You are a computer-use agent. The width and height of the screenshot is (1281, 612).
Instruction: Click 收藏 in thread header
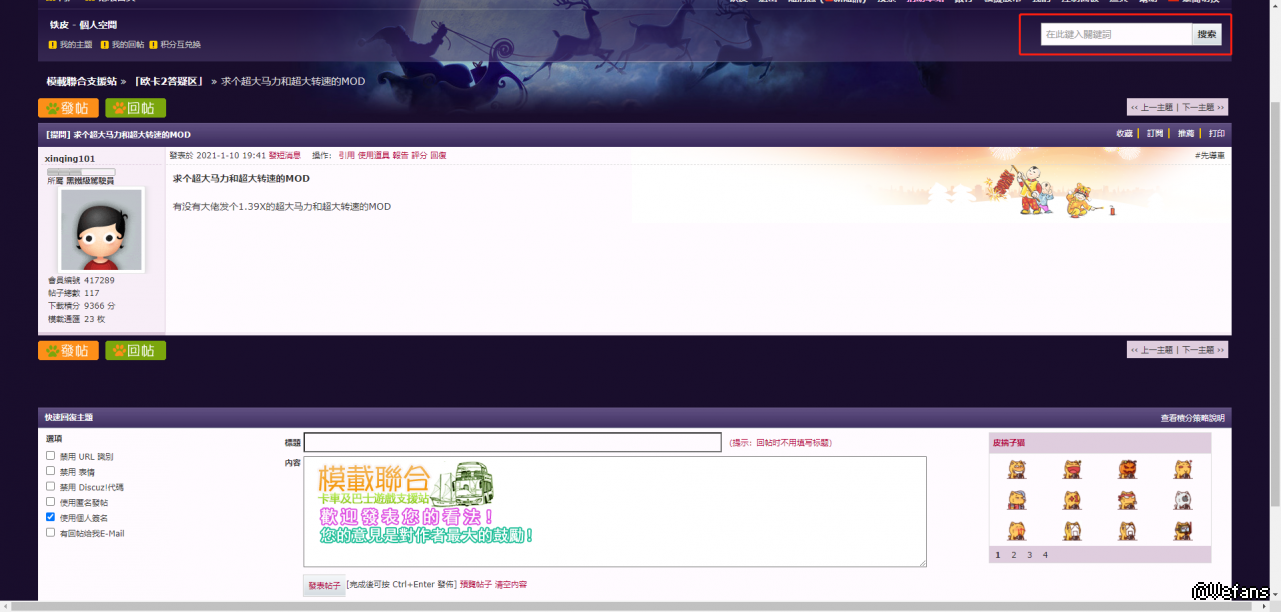1125,134
